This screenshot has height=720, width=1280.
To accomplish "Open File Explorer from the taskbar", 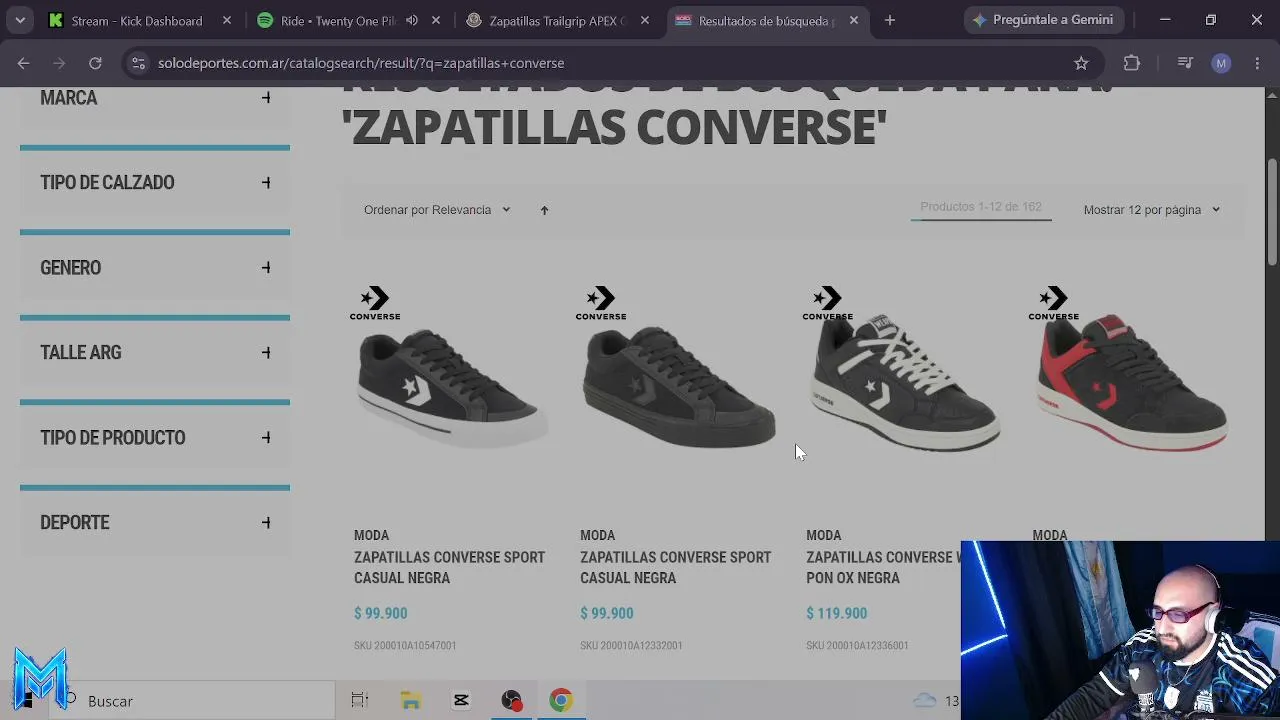I will point(411,701).
